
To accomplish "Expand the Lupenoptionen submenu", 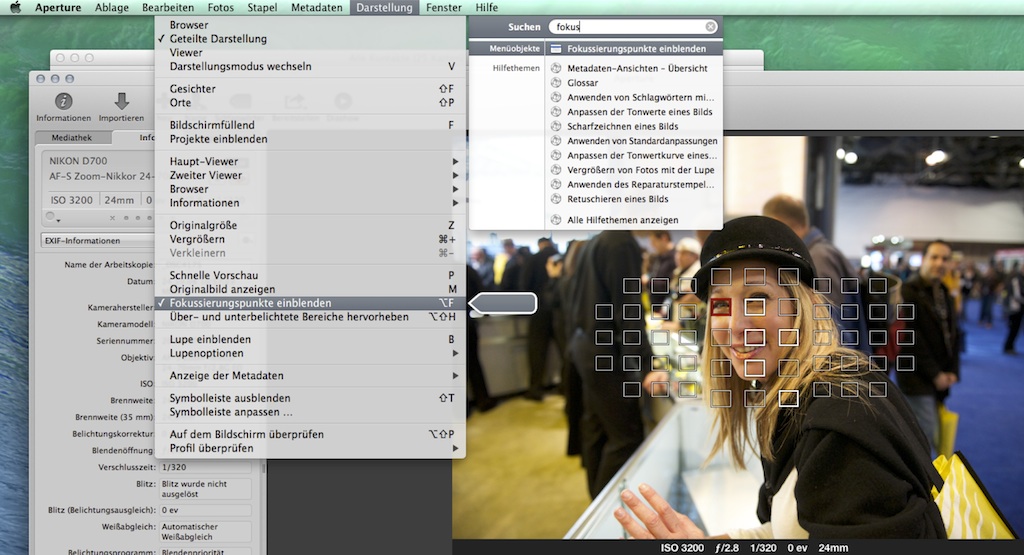I will 310,353.
